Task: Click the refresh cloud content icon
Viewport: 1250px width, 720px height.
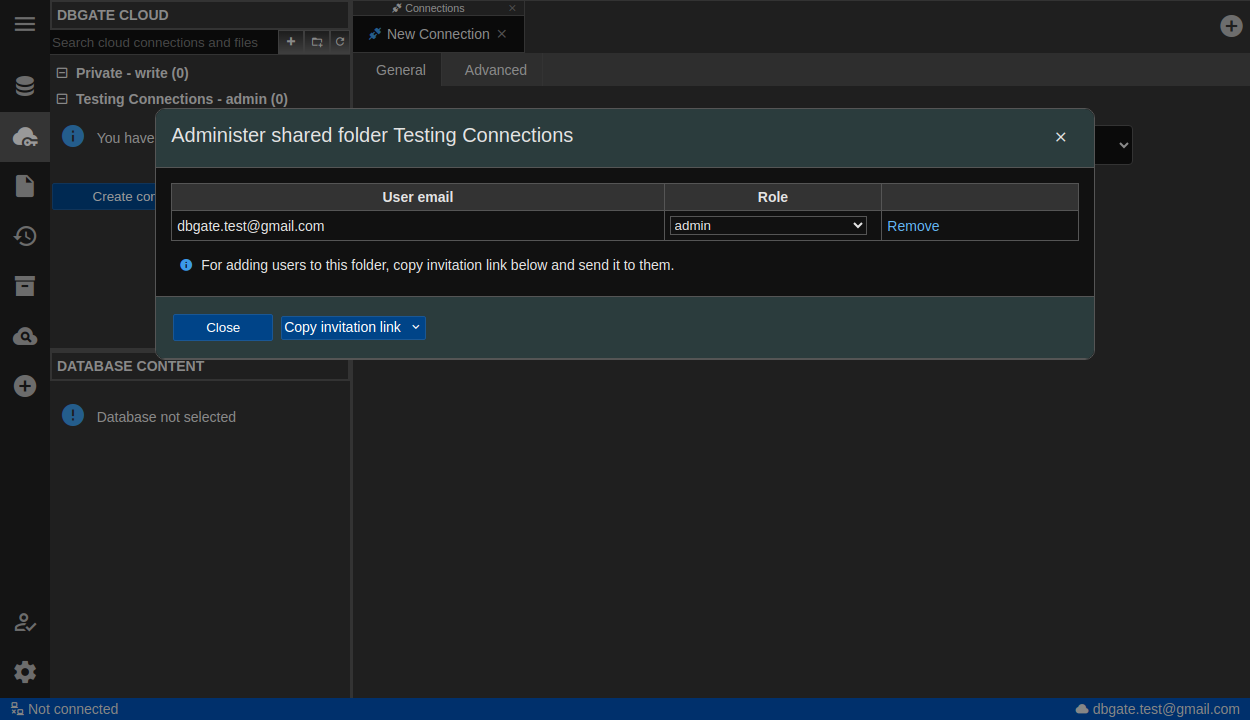Action: tap(340, 42)
